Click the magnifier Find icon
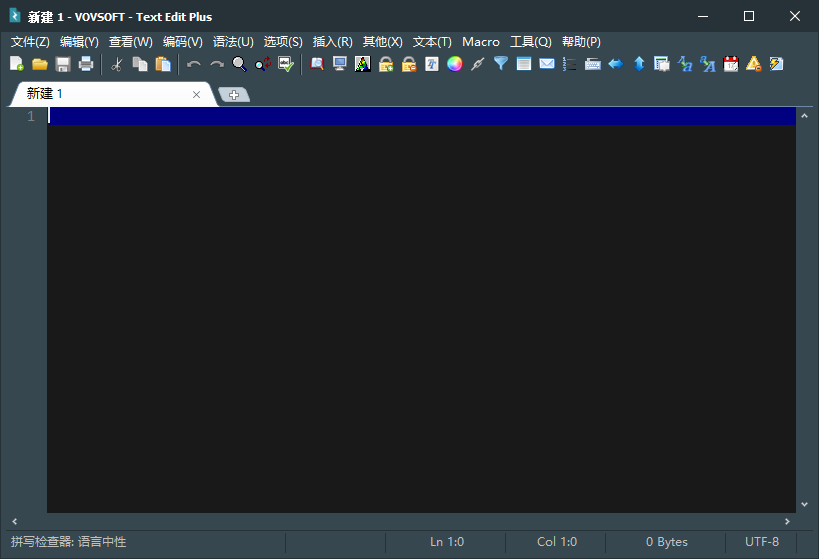The height and width of the screenshot is (559, 819). [x=240, y=64]
